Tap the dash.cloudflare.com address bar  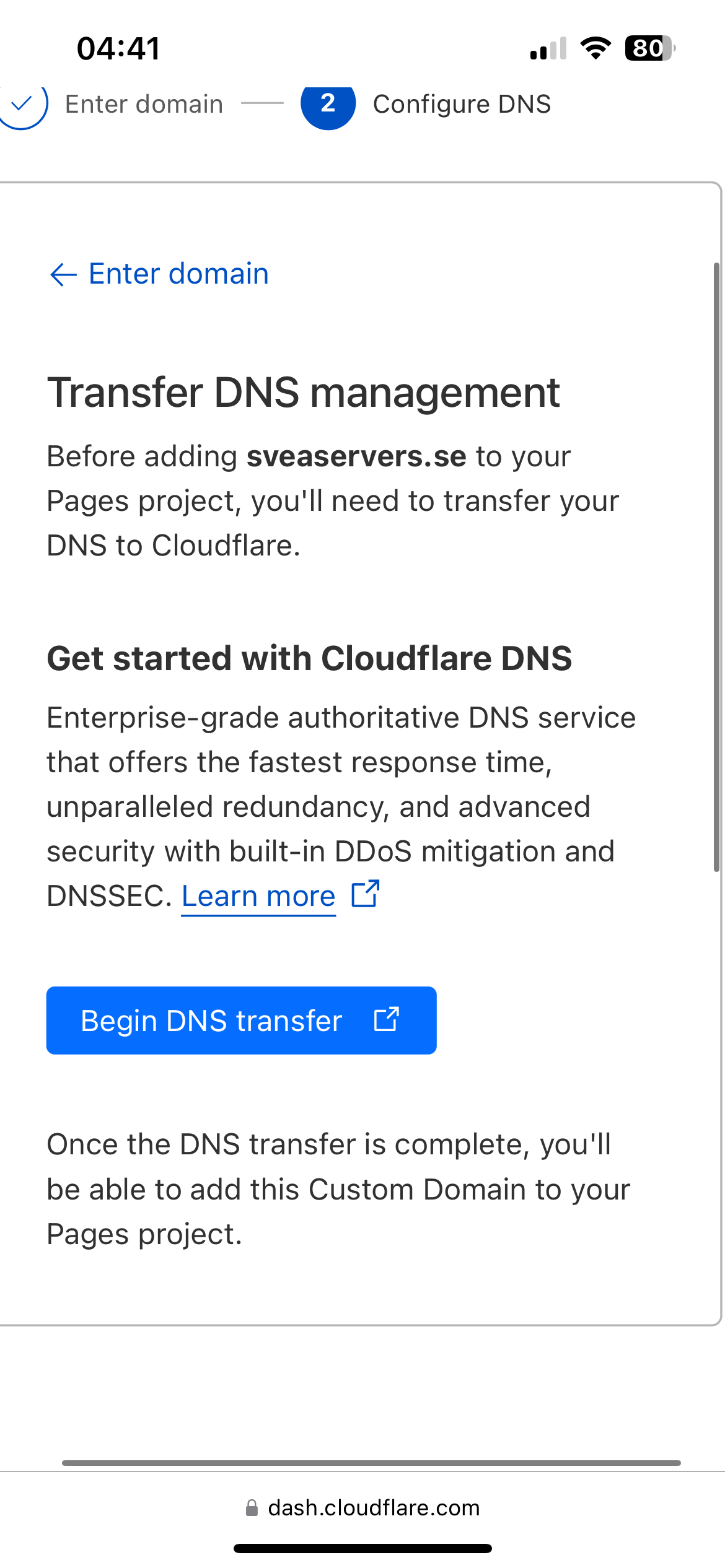pyautogui.click(x=374, y=1507)
